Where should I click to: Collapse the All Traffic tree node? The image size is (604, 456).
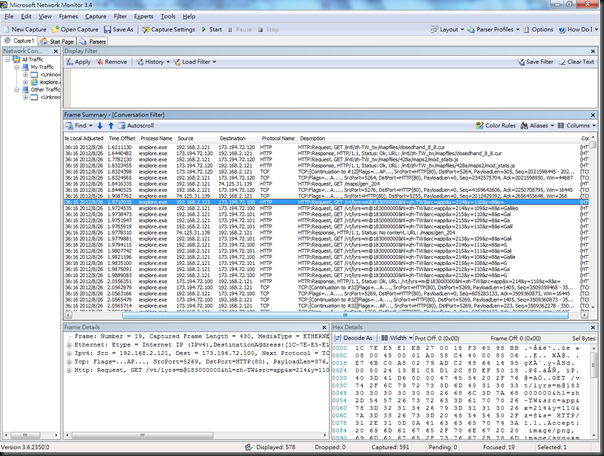pyautogui.click(x=7, y=60)
